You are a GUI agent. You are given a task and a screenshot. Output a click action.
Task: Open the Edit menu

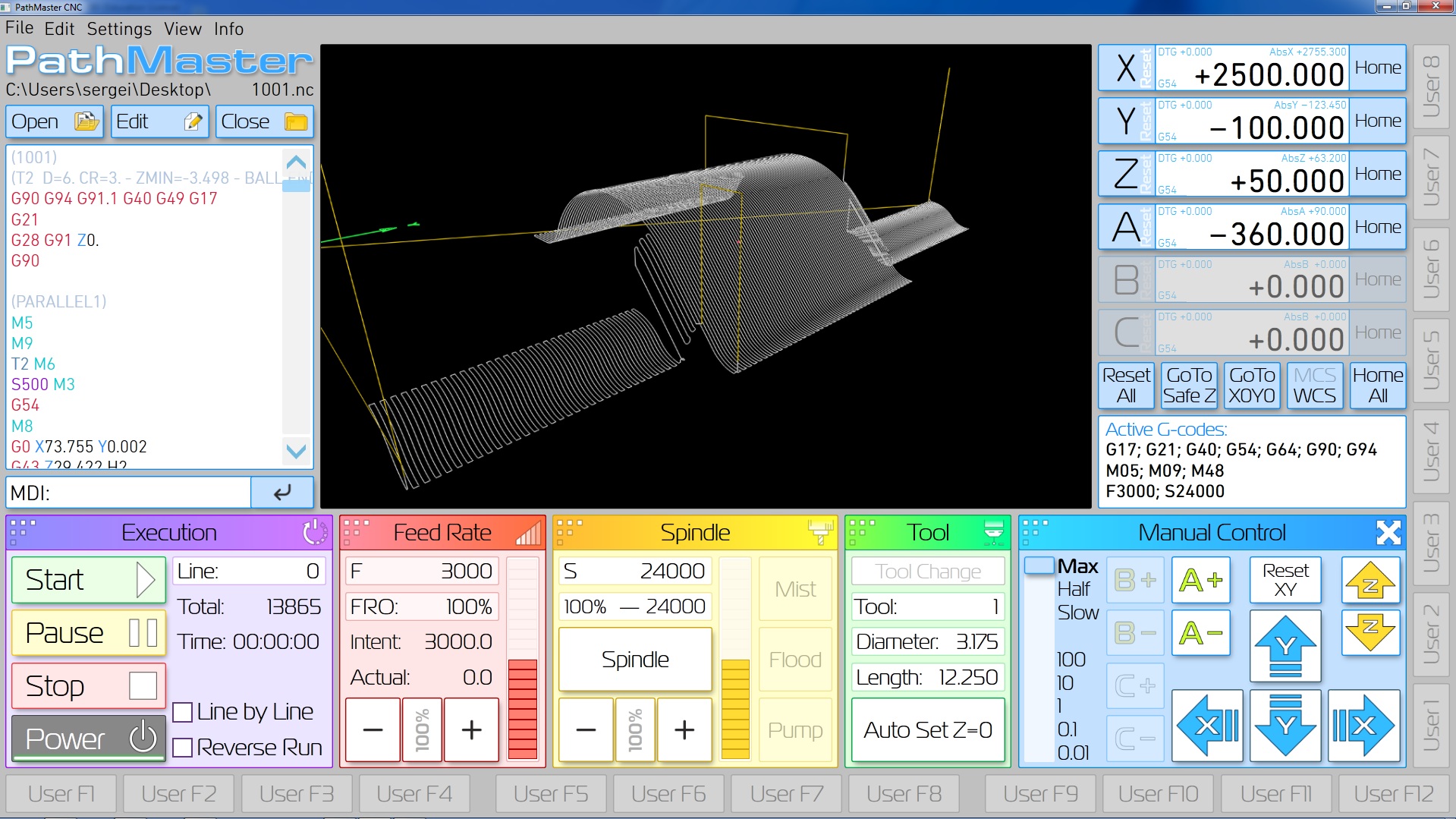59,29
